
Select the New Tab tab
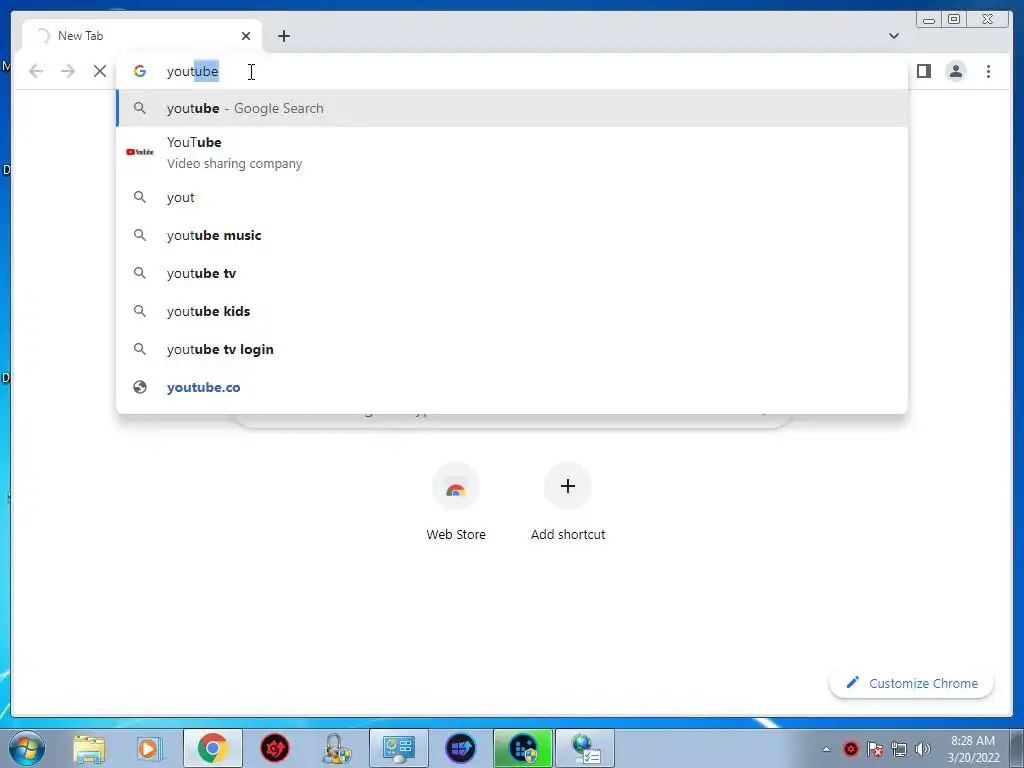pos(142,36)
